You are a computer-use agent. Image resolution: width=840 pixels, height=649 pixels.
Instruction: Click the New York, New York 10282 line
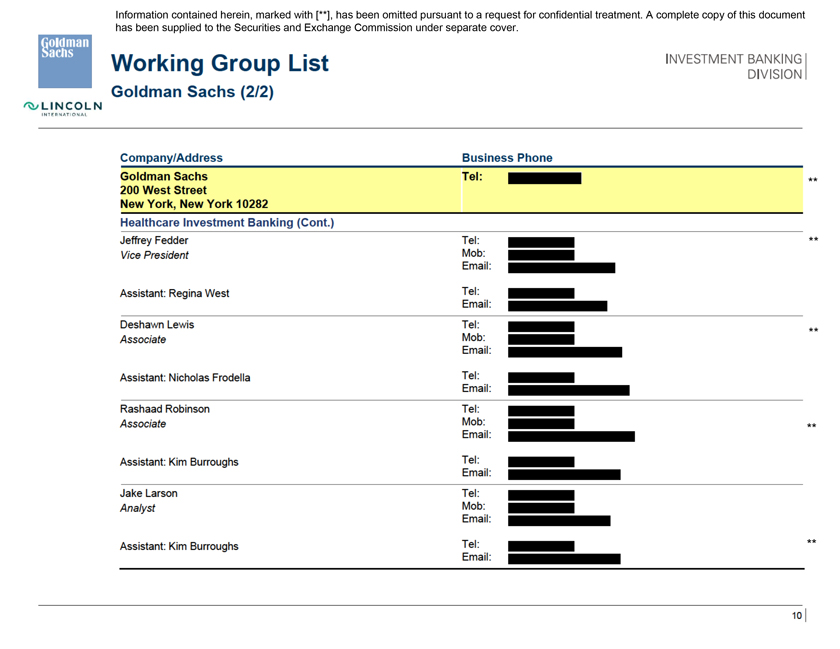click(x=193, y=205)
